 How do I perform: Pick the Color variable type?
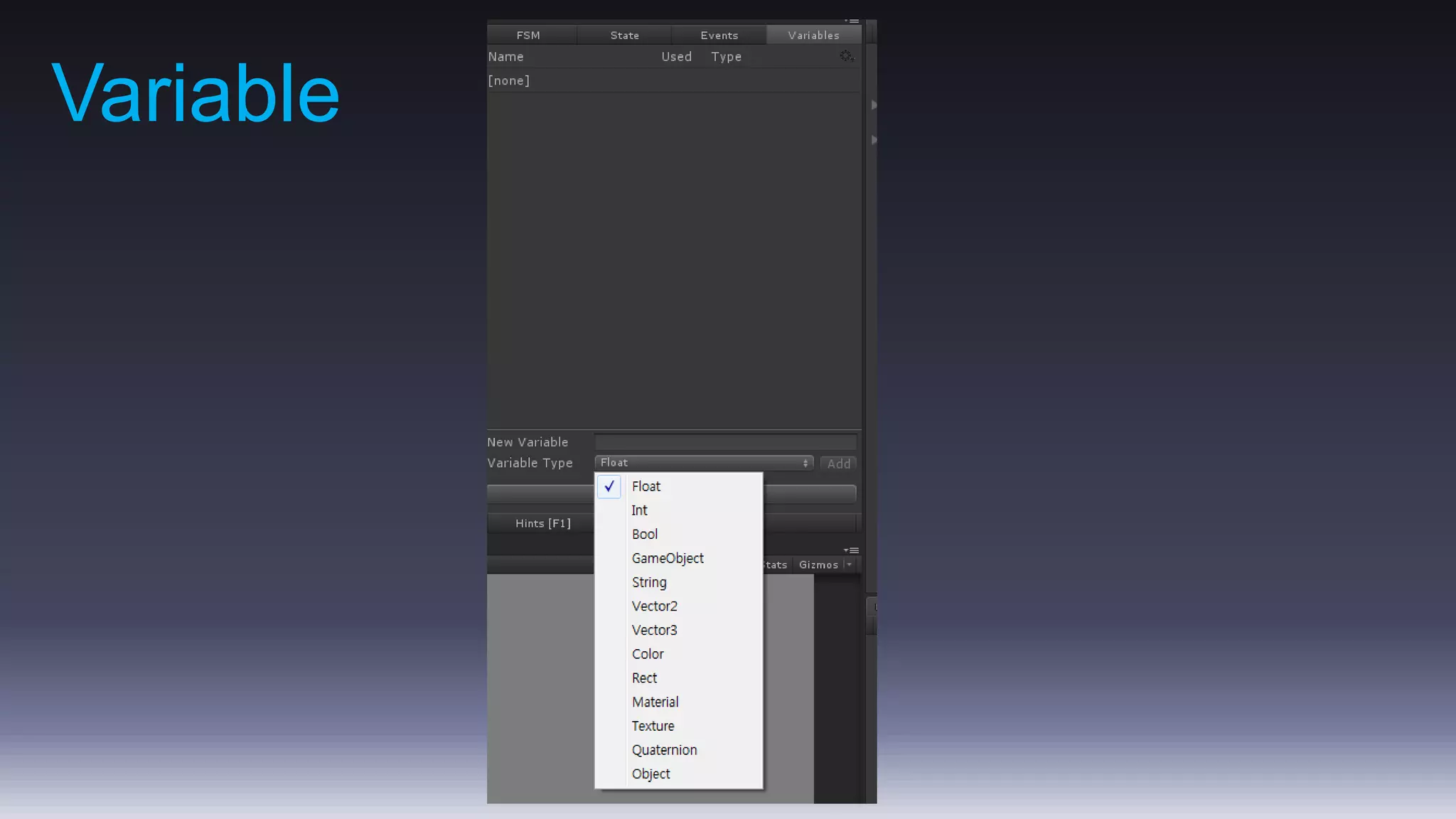(x=648, y=654)
